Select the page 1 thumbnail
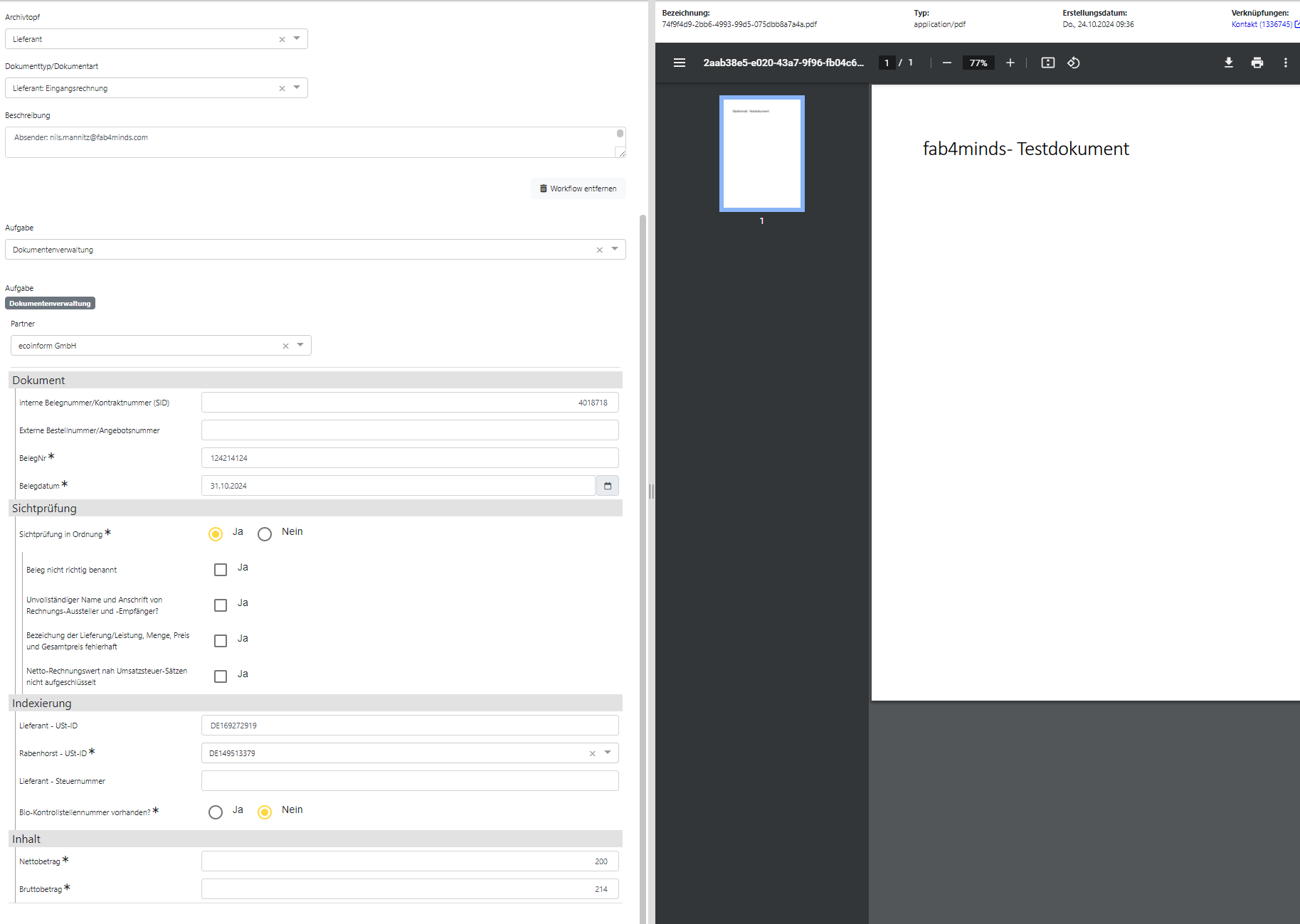Image resolution: width=1300 pixels, height=924 pixels. point(761,153)
